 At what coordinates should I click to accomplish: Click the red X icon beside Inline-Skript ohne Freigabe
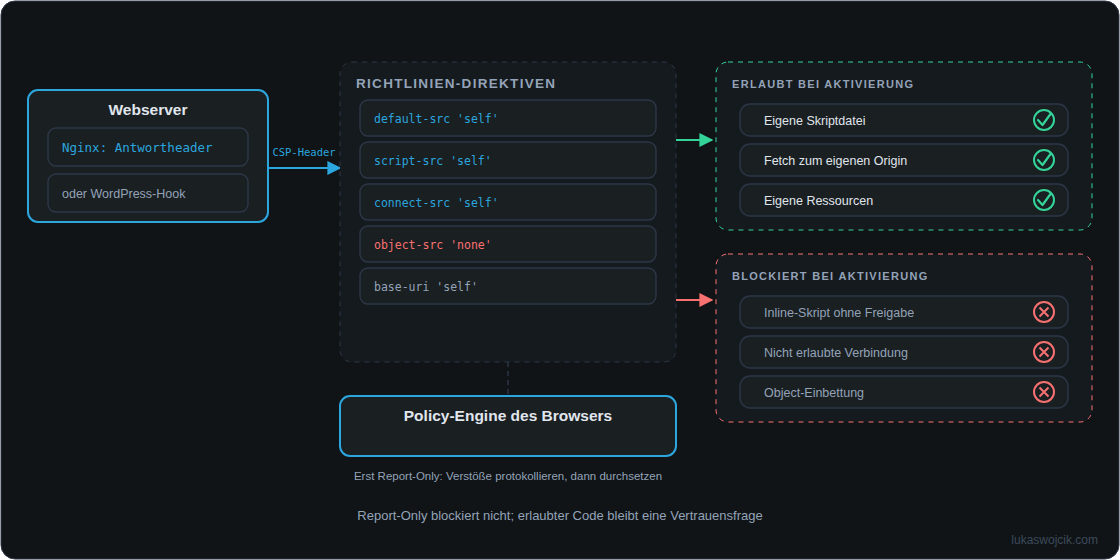pos(1044,312)
